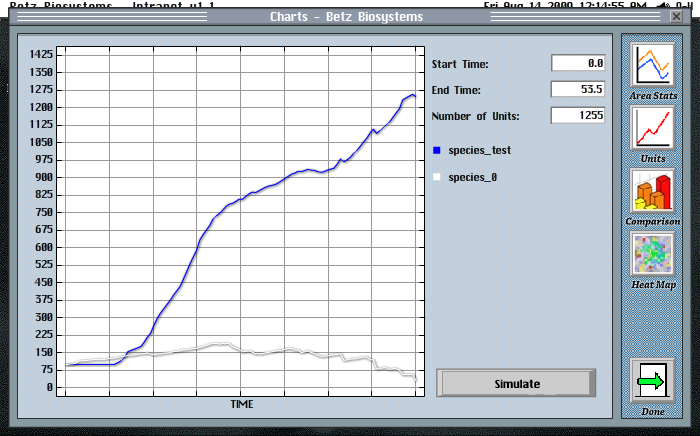Open the Comparison bar chart
The width and height of the screenshot is (700, 436).
click(x=653, y=190)
